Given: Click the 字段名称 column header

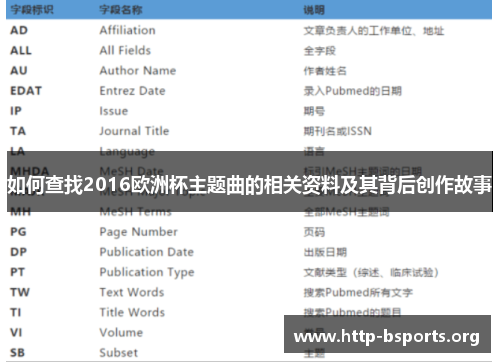Looking at the screenshot, I should pyautogui.click(x=121, y=10).
